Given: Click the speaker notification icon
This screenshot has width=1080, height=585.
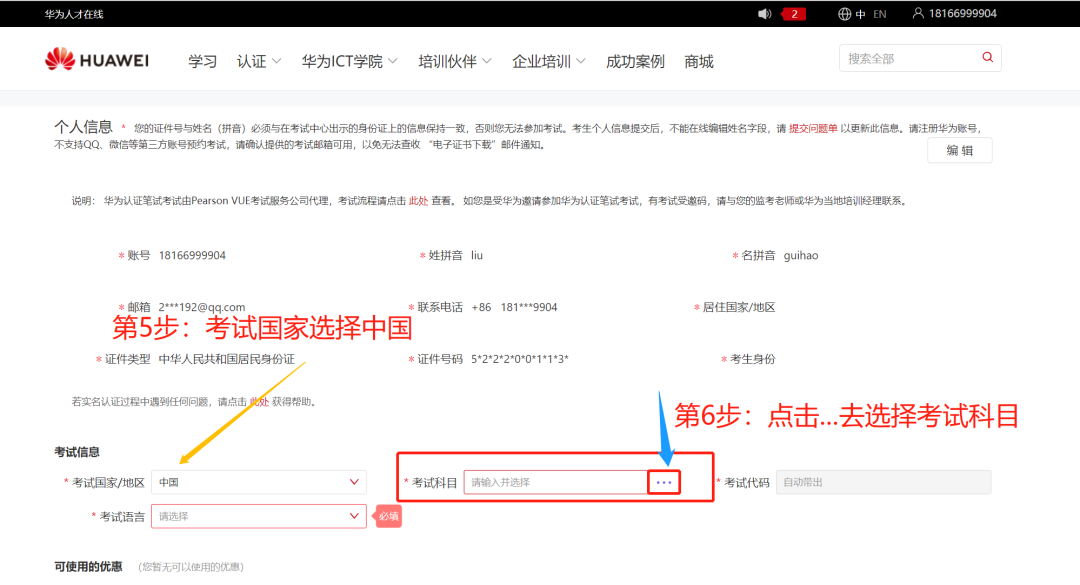Looking at the screenshot, I should (765, 14).
